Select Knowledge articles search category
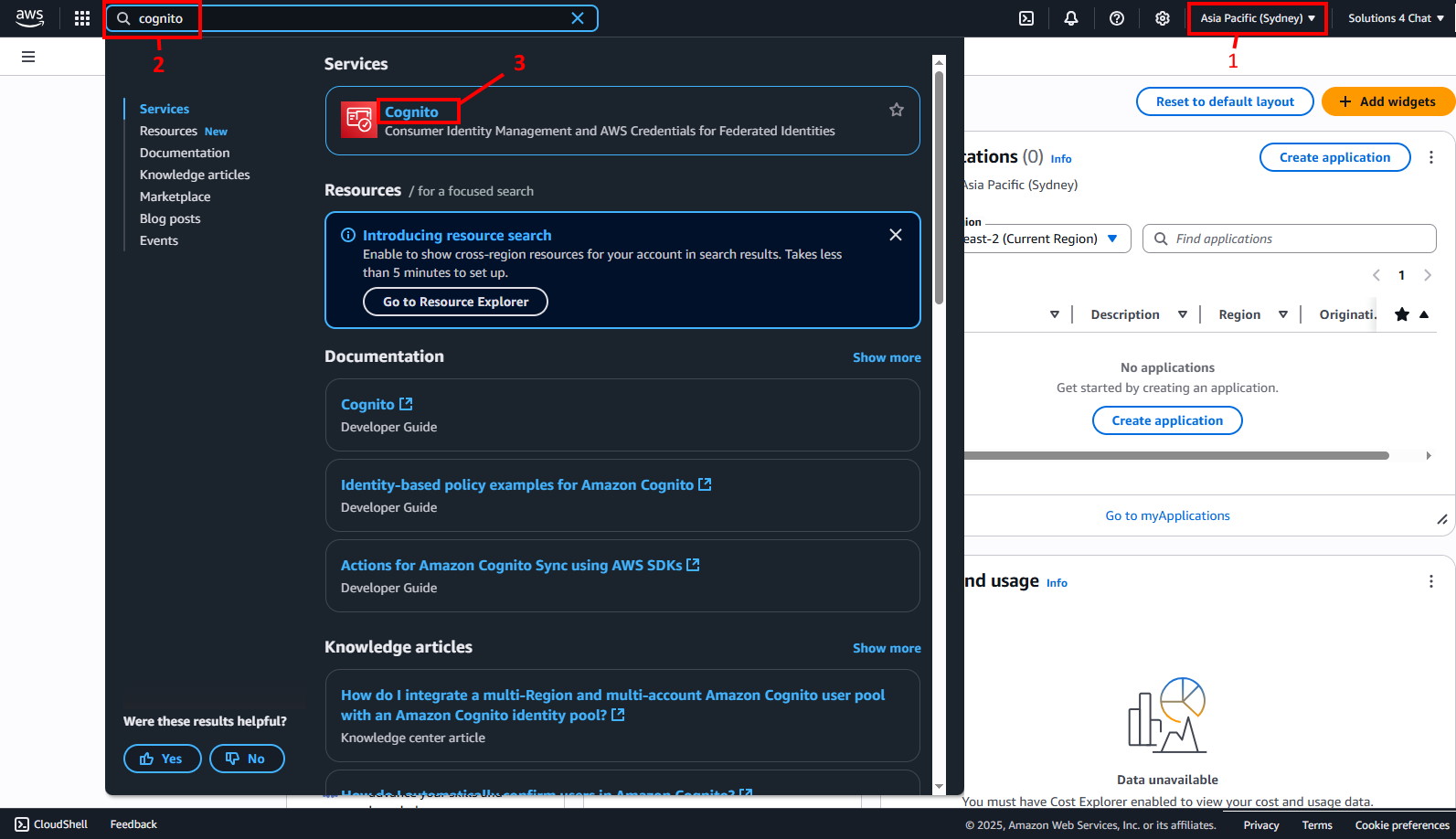Screen dimensions: 1456x839 195,175
